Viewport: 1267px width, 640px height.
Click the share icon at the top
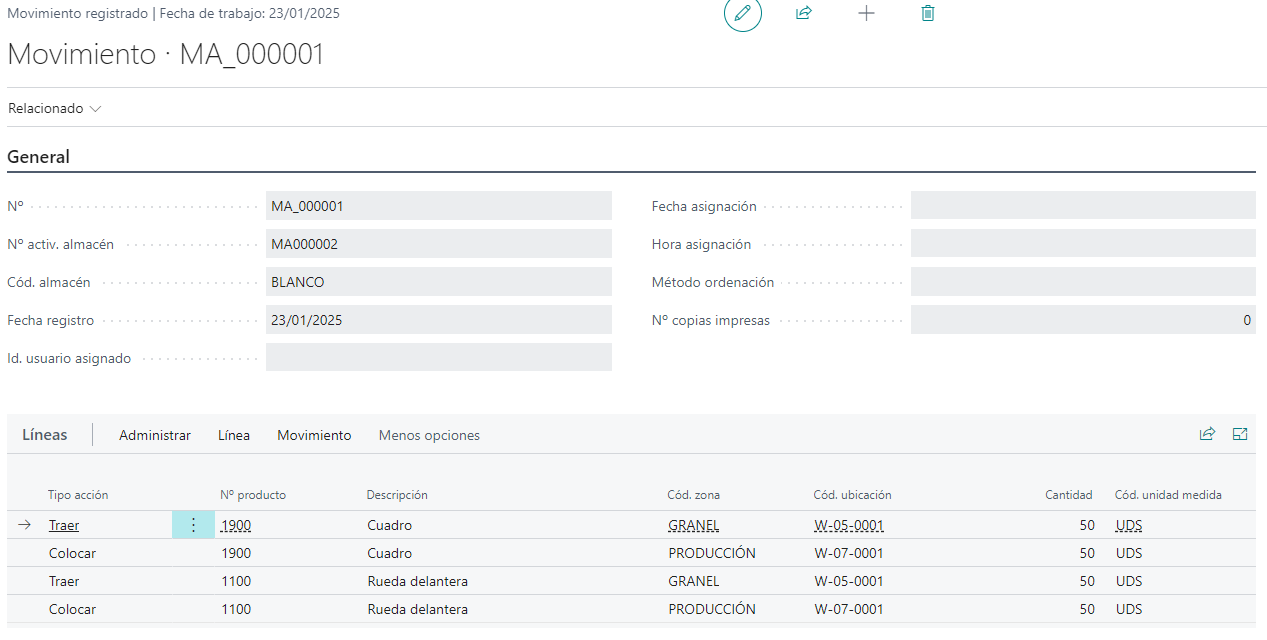tap(804, 13)
